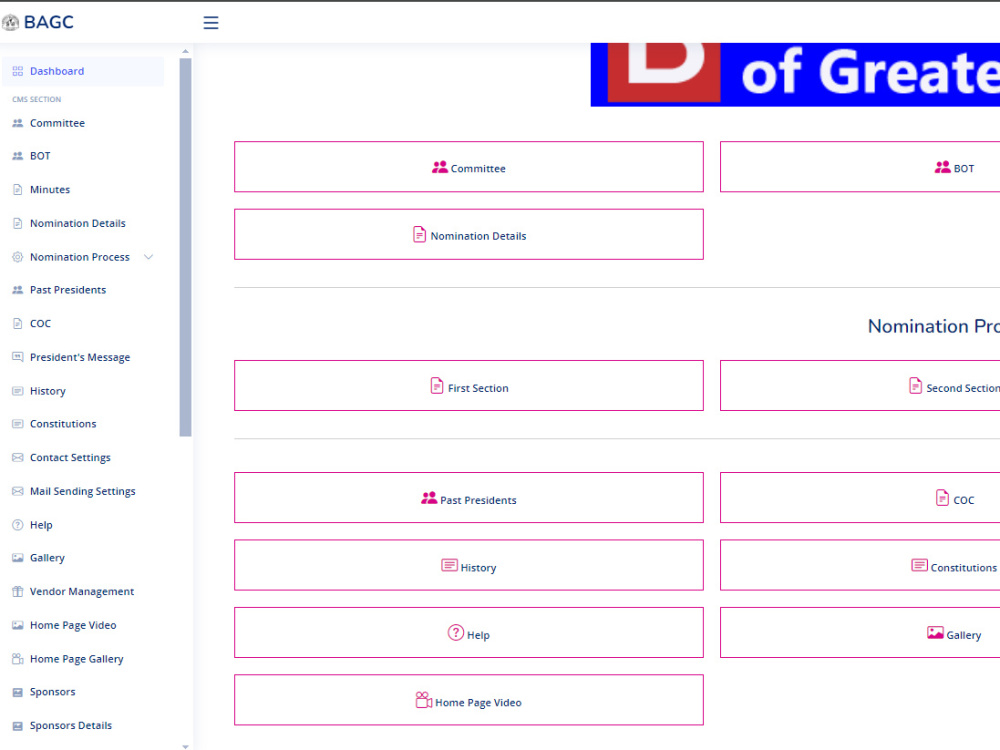The height and width of the screenshot is (750, 1000).
Task: Click the COC document icon in sidebar
Action: (18, 323)
